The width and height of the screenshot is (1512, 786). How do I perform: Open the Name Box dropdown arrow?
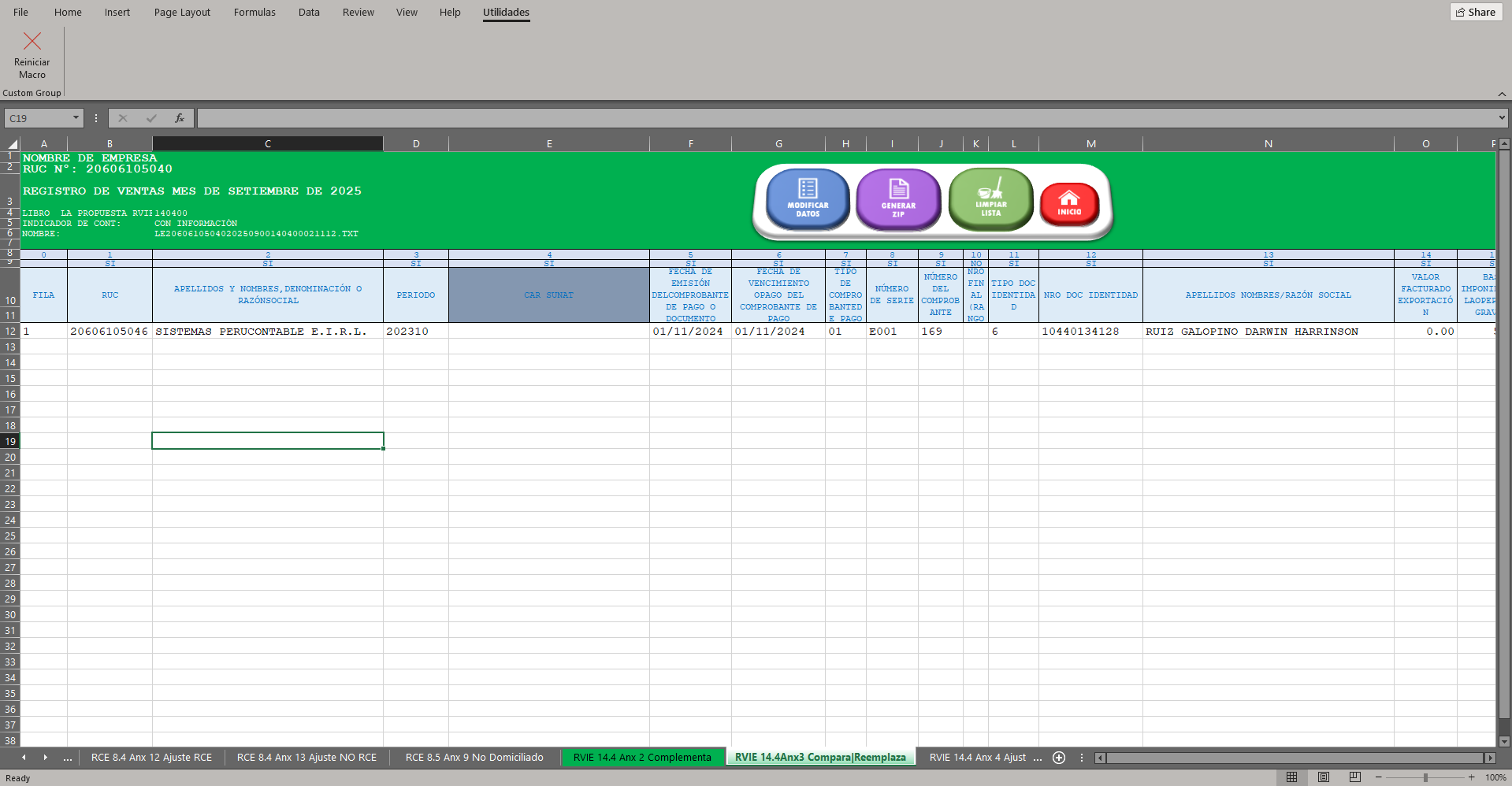coord(76,118)
